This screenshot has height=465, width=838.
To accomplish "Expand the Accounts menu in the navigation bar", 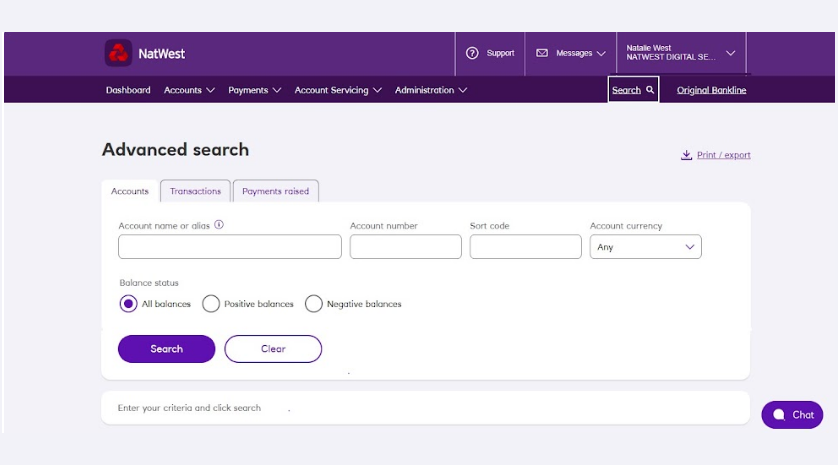I will 189,90.
